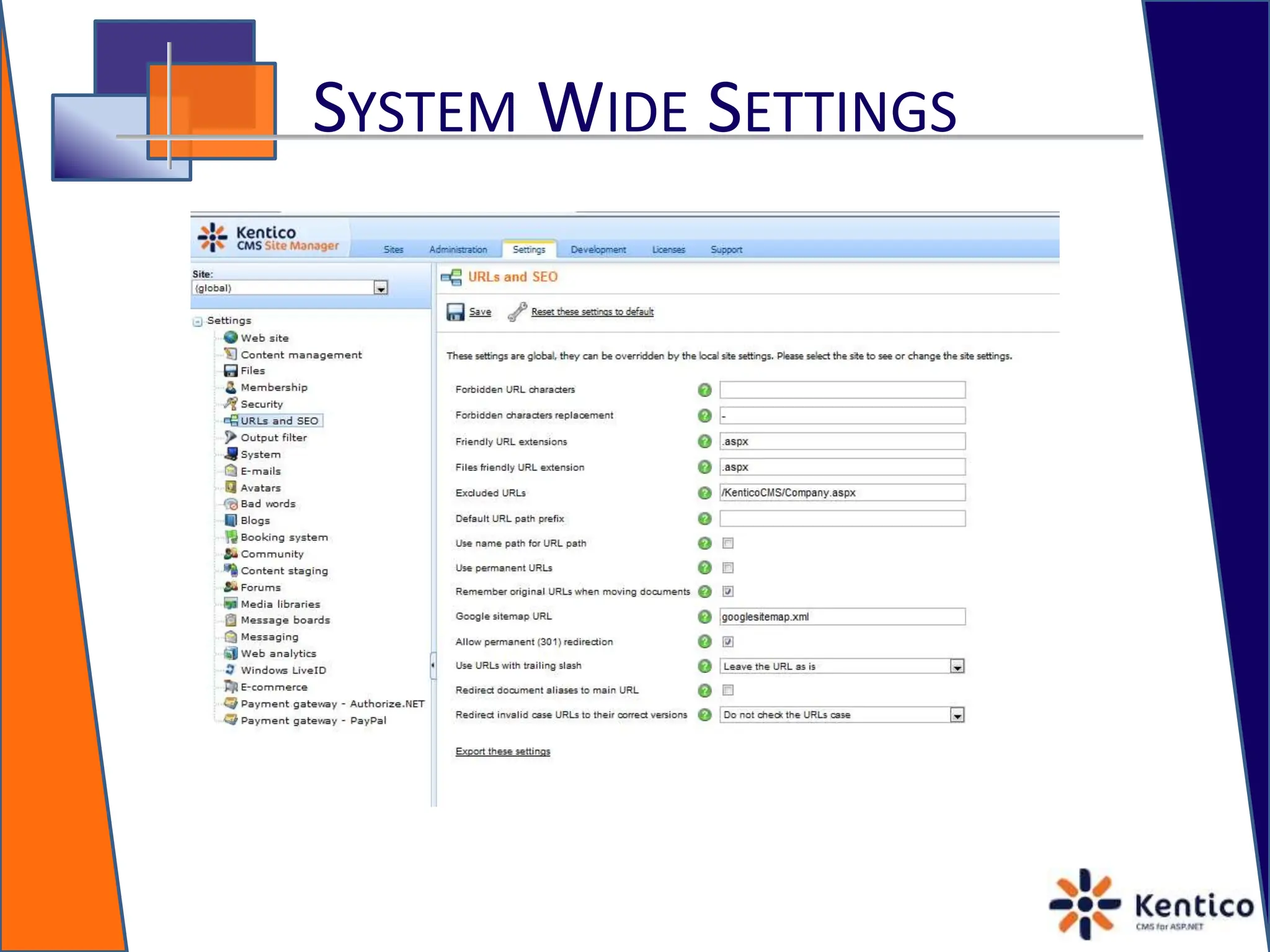Click the Default URL path prefix field

842,518
